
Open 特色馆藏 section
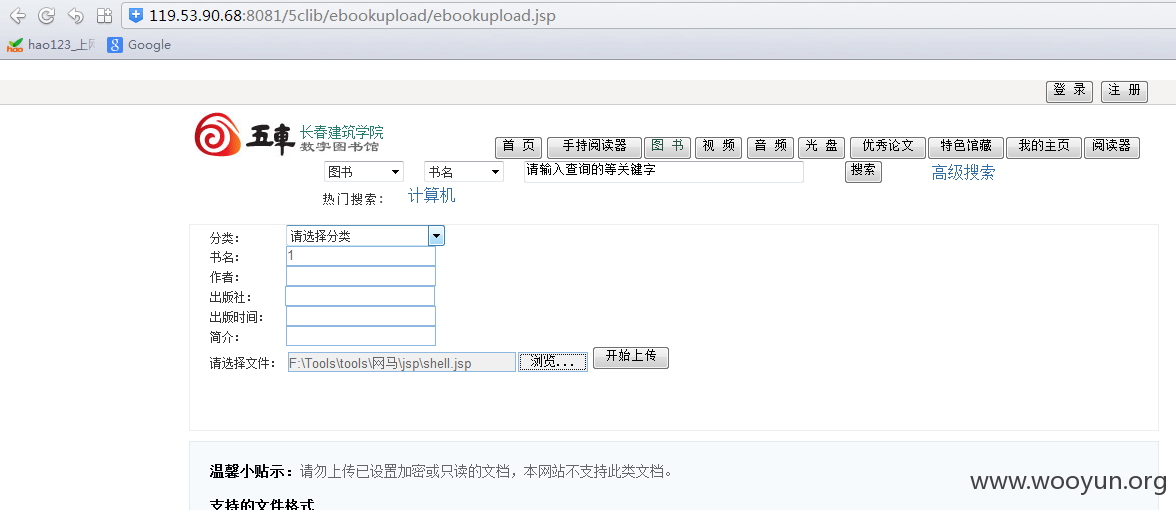coord(966,147)
